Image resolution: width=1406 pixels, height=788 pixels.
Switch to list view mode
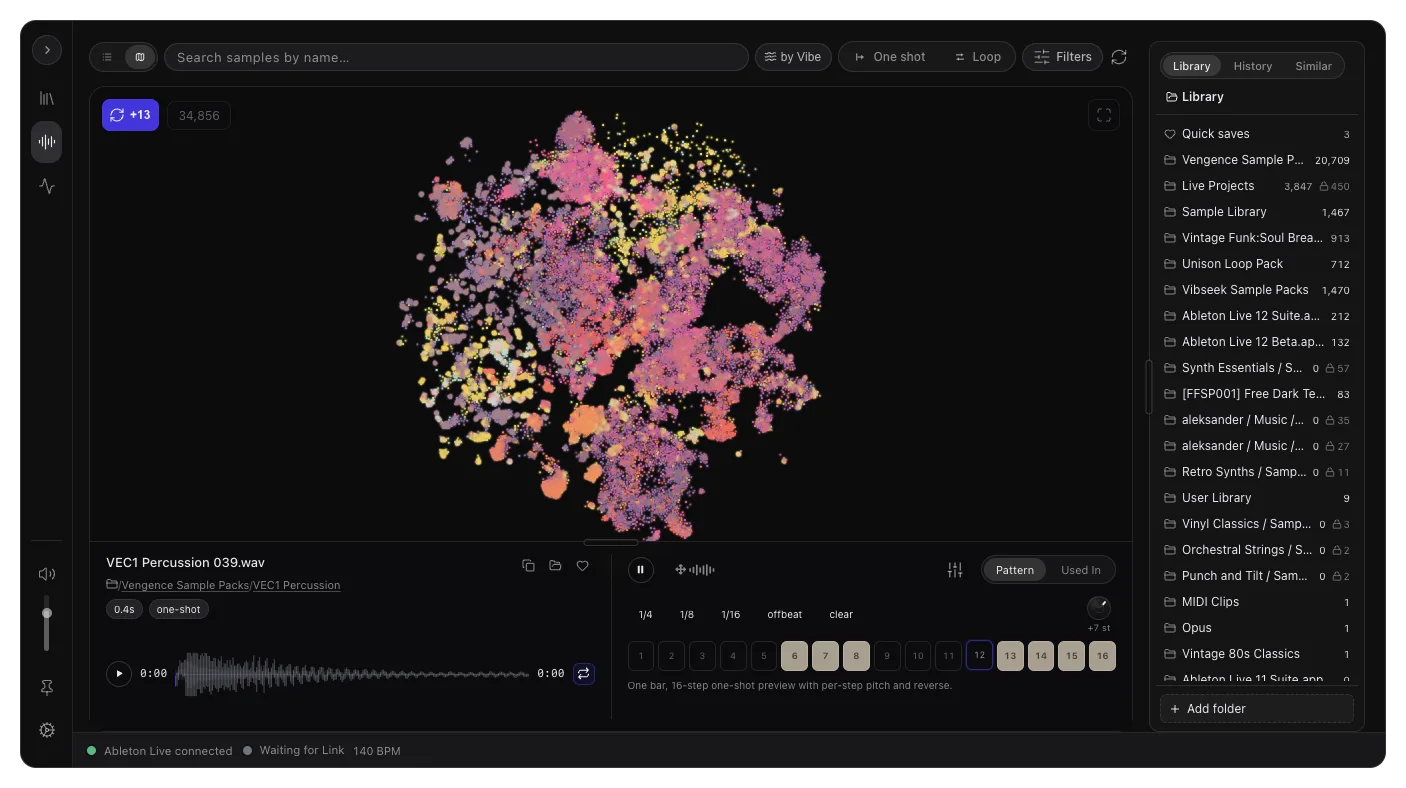[108, 57]
